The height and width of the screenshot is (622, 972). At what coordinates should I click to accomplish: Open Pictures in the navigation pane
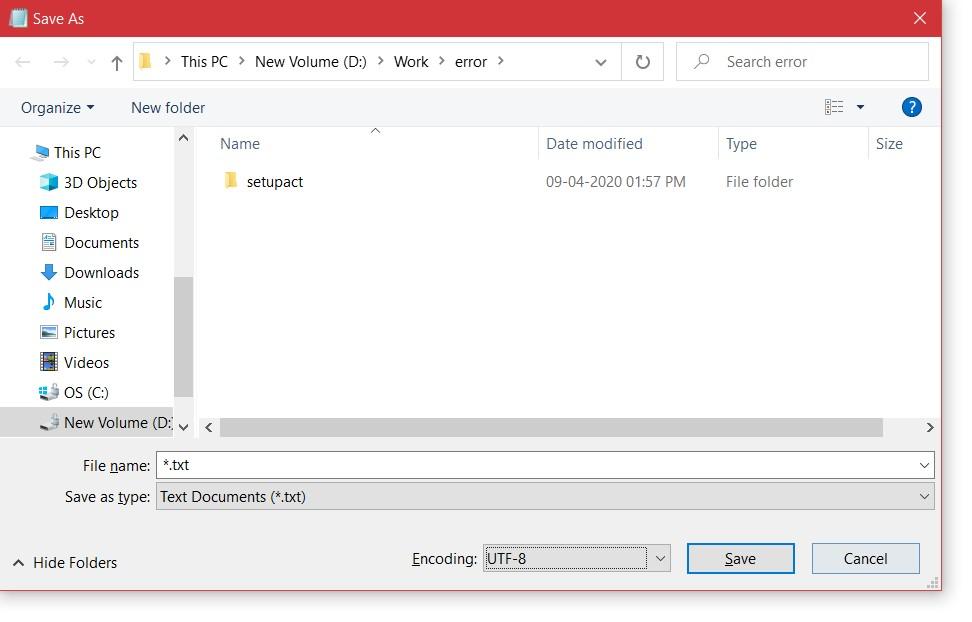(x=89, y=333)
